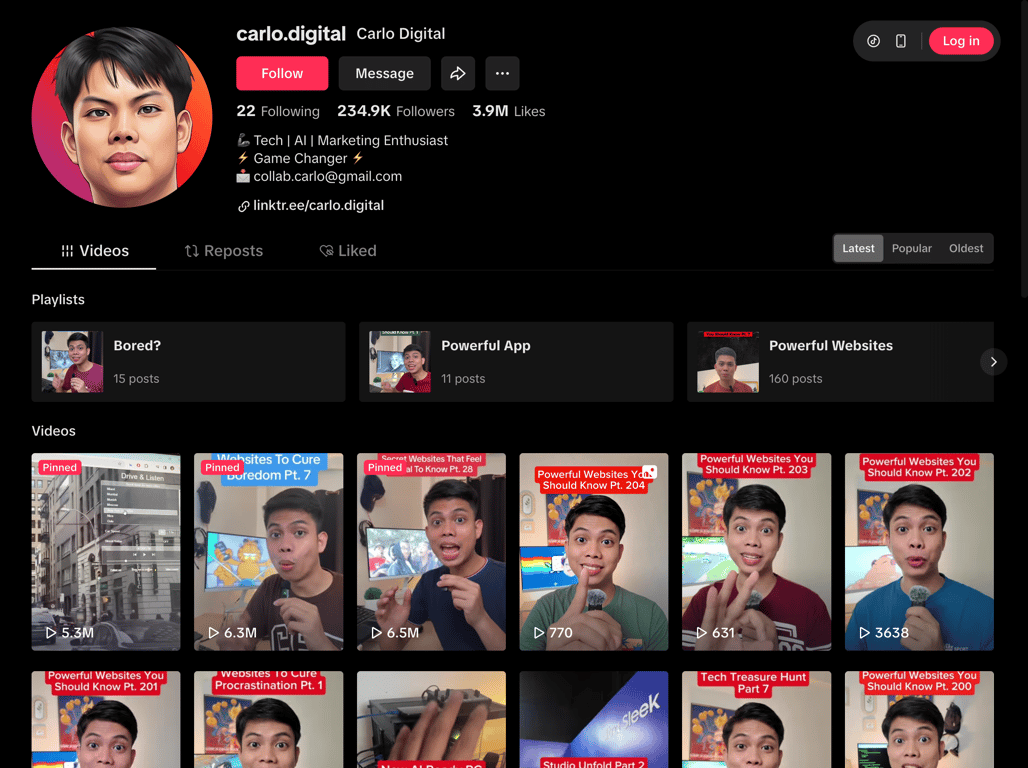Click the carlo.digital username heading
The width and height of the screenshot is (1028, 768).
point(291,33)
